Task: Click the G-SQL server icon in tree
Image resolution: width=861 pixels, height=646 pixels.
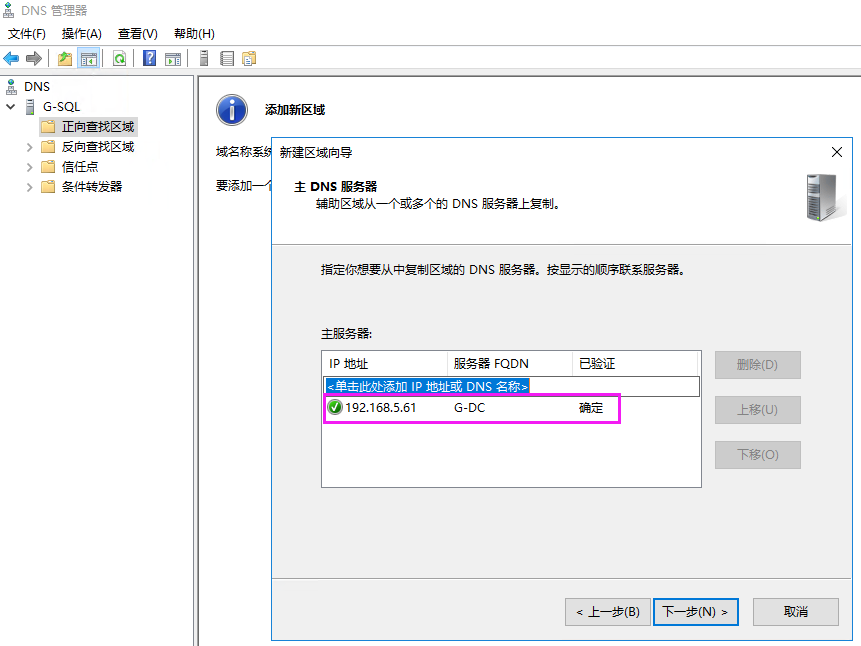Action: click(30, 107)
